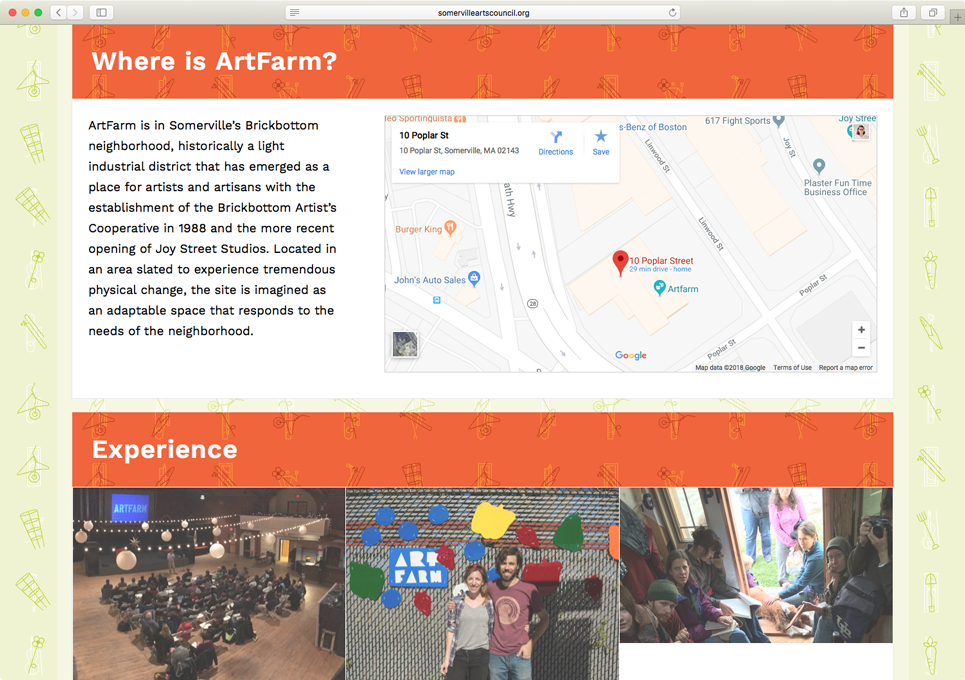Screen dimensions: 965x680
Task: Toggle Reader view in the address bar
Action: coord(293,12)
